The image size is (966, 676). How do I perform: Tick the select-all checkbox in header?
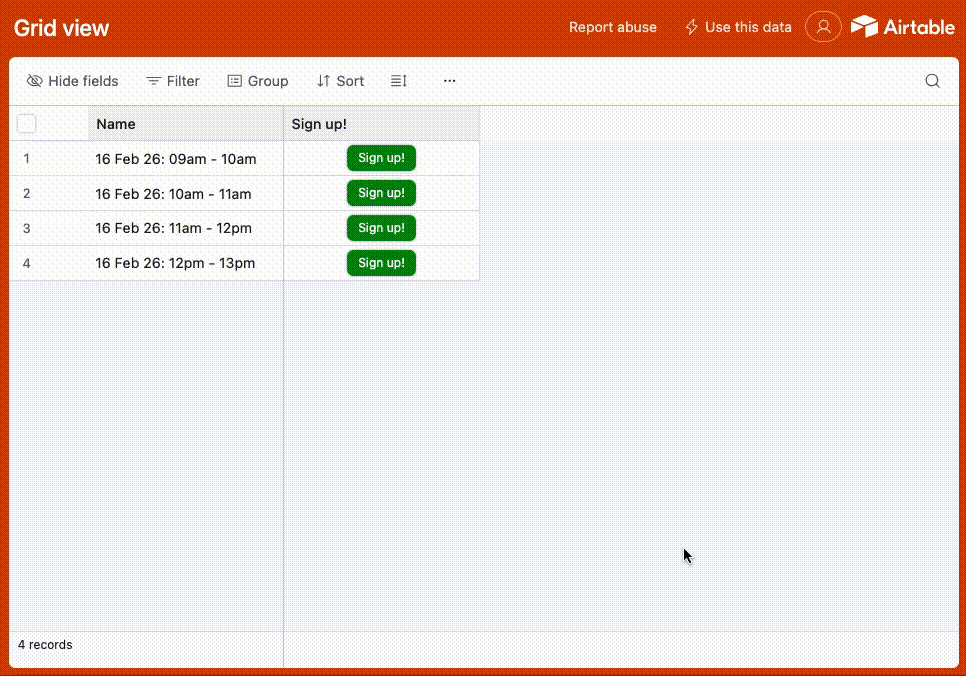point(26,124)
